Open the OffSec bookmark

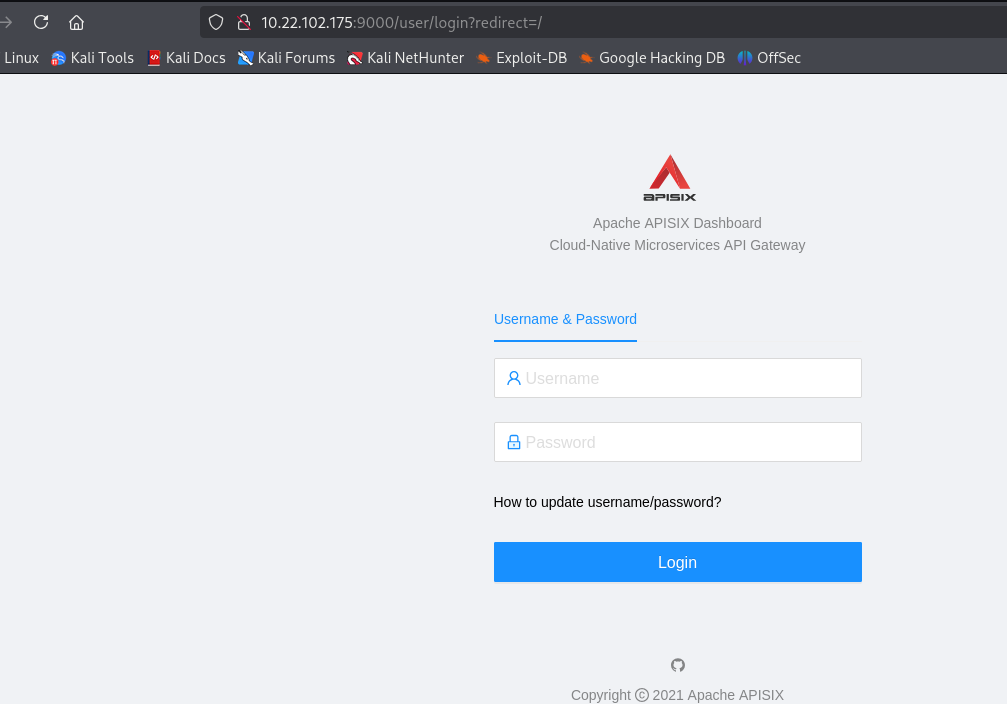click(x=769, y=58)
